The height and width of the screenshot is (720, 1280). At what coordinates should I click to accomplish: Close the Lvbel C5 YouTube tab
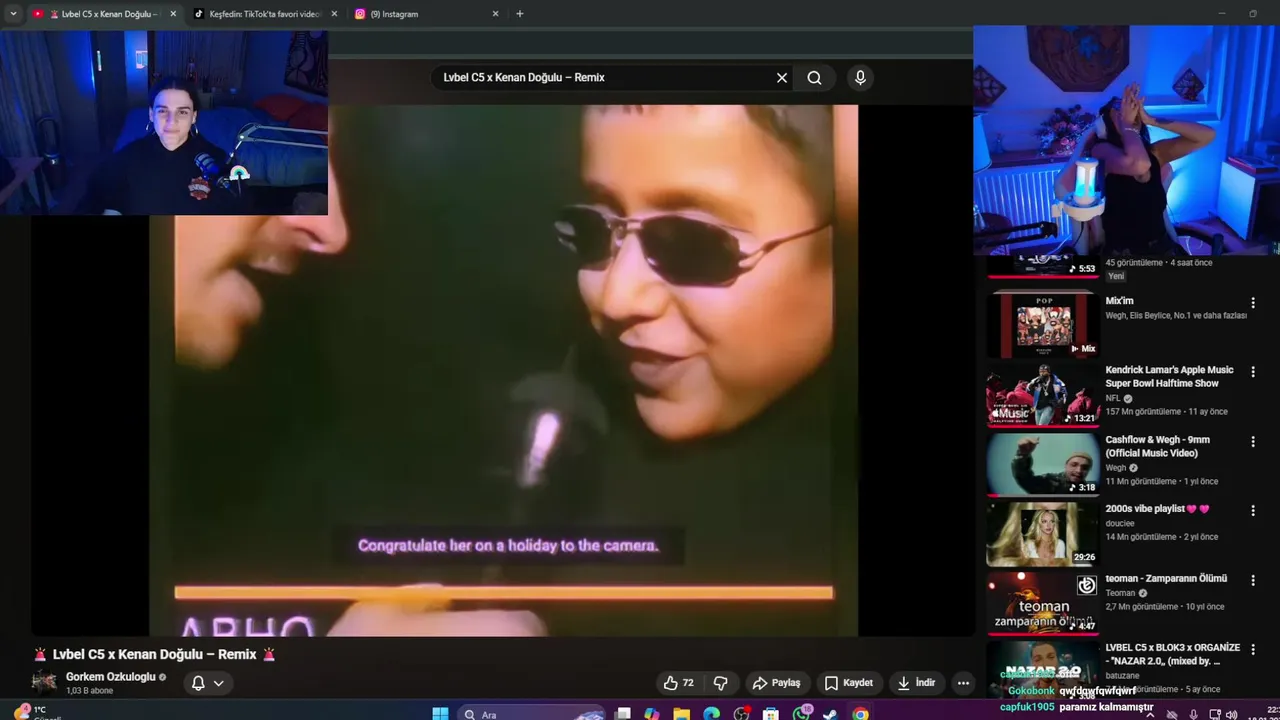(x=173, y=14)
